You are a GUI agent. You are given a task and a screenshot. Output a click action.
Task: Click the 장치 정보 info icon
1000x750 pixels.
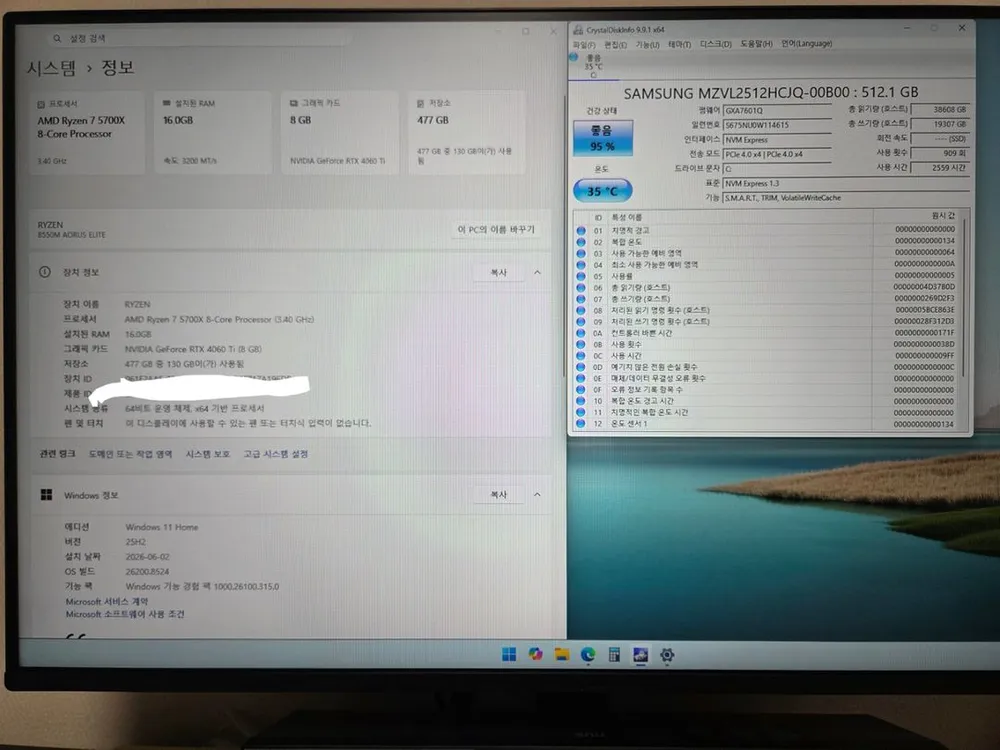tap(45, 272)
